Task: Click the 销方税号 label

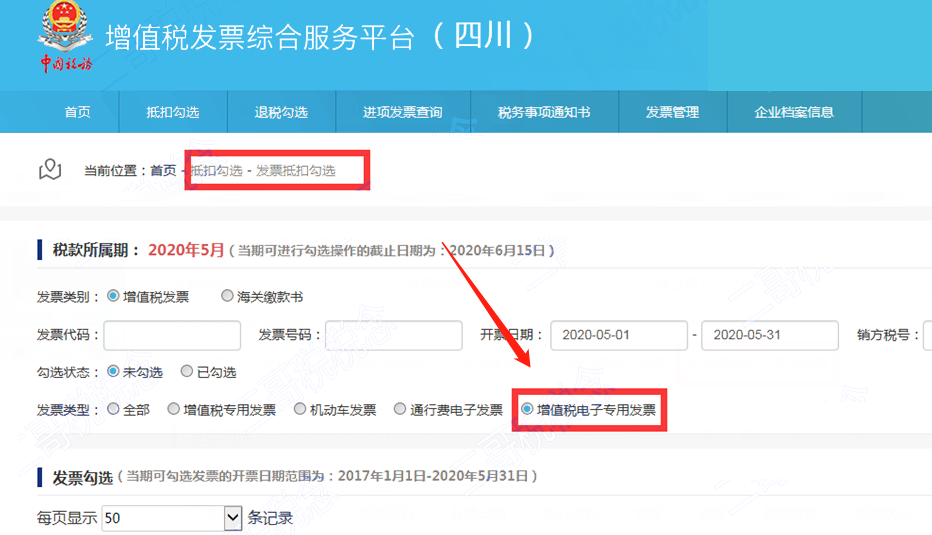Action: 887,335
